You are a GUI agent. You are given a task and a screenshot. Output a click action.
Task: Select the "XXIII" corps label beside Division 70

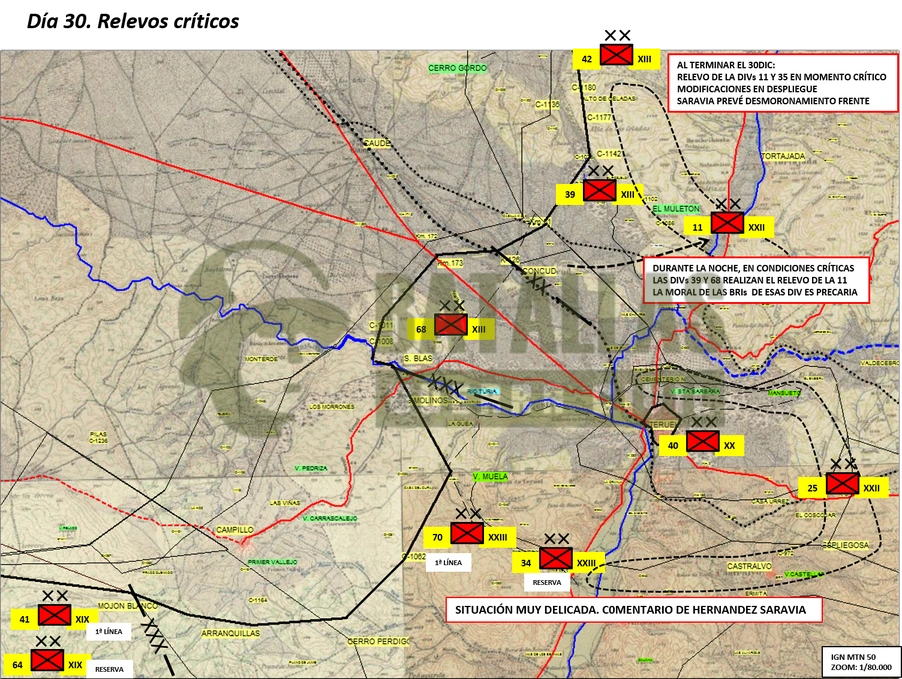click(498, 537)
